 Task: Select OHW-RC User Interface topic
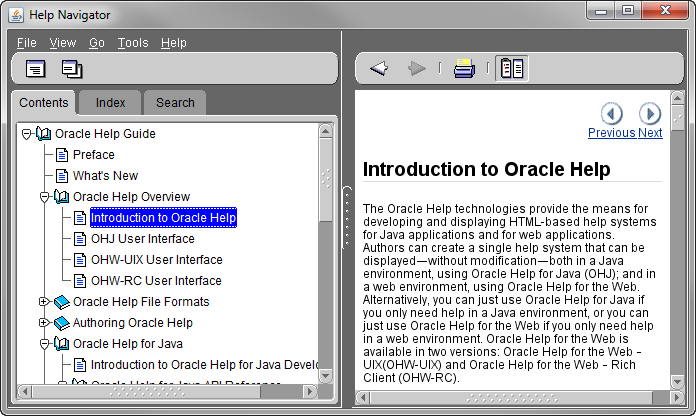pyautogui.click(x=156, y=281)
